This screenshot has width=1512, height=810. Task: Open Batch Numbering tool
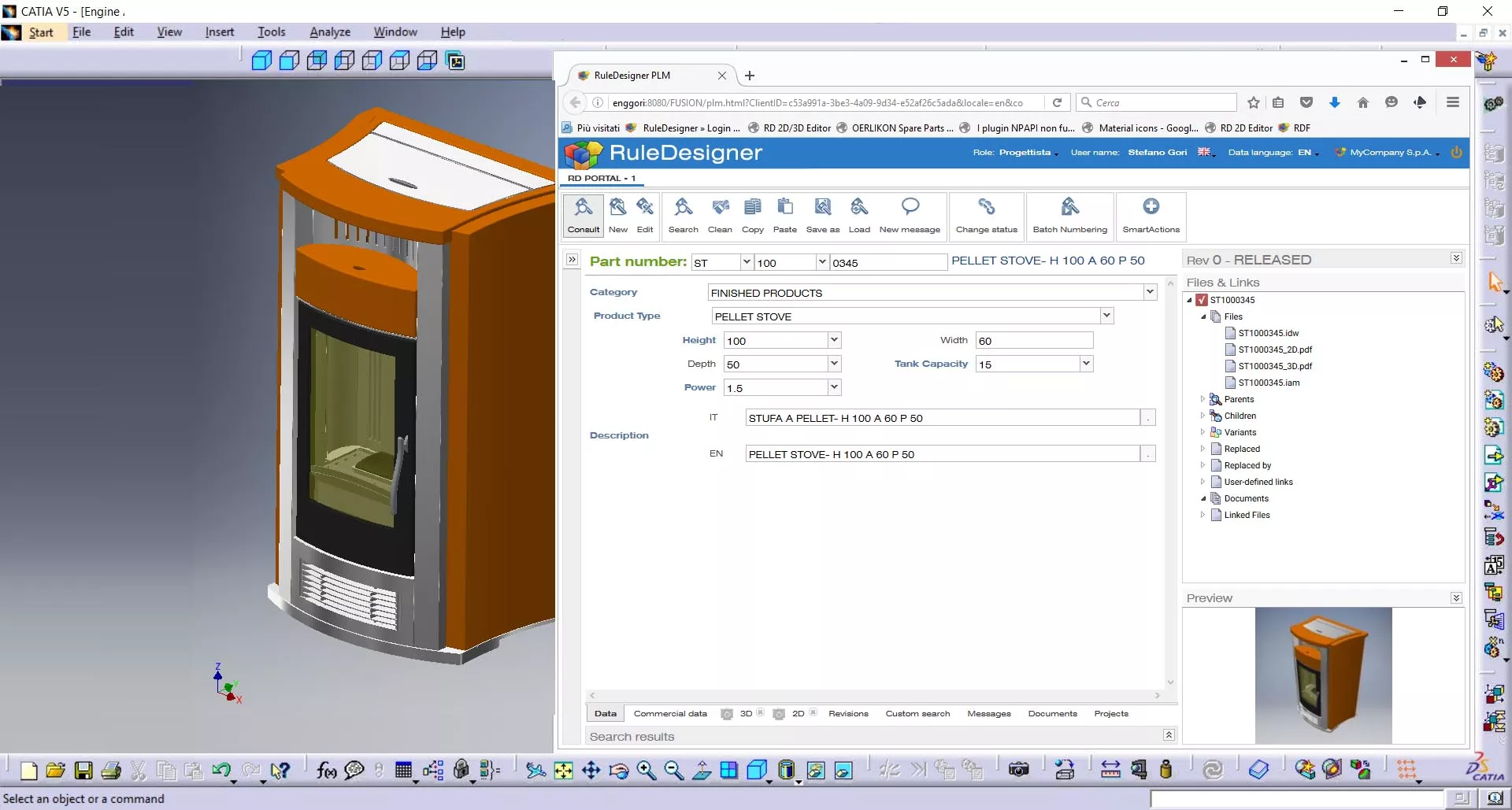(x=1070, y=215)
